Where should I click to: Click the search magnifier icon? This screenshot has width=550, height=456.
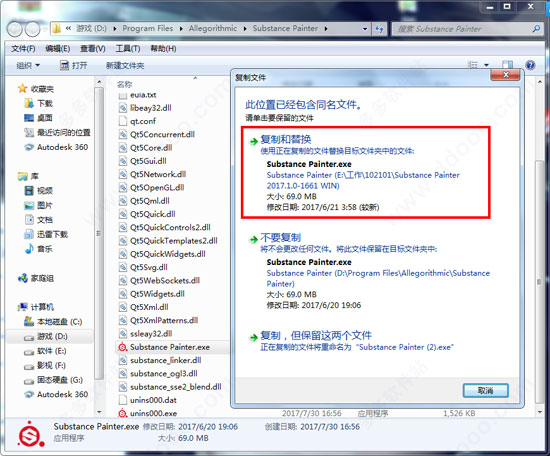[x=536, y=29]
